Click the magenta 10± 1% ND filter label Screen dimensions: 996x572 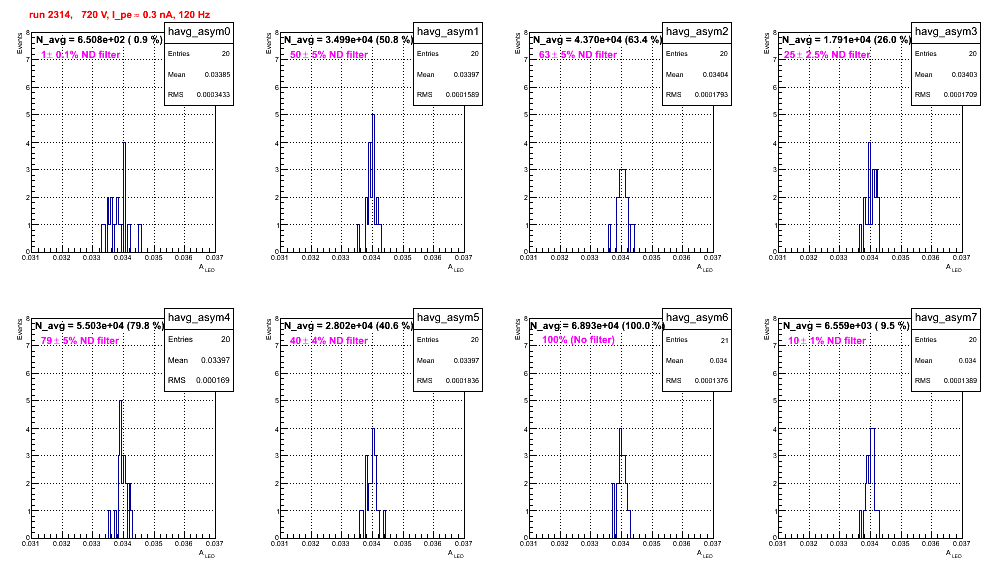click(x=827, y=341)
